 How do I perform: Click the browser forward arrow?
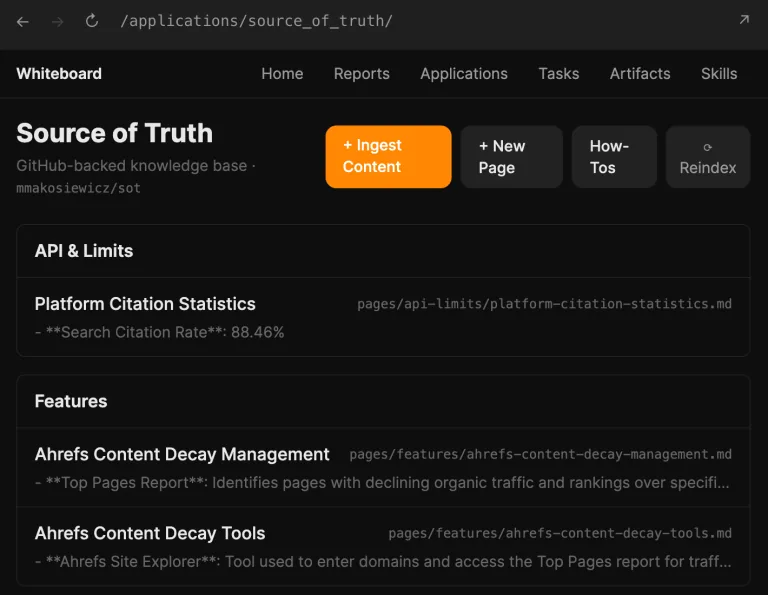(57, 22)
